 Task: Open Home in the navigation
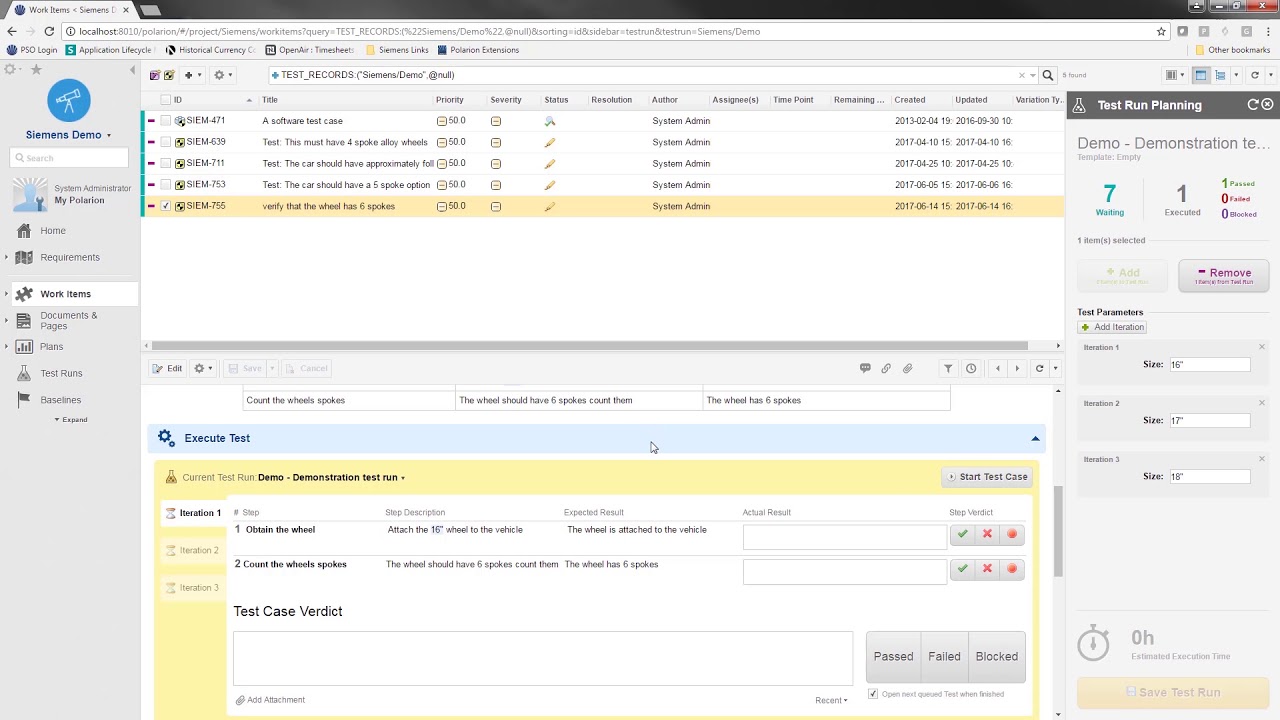[53, 231]
